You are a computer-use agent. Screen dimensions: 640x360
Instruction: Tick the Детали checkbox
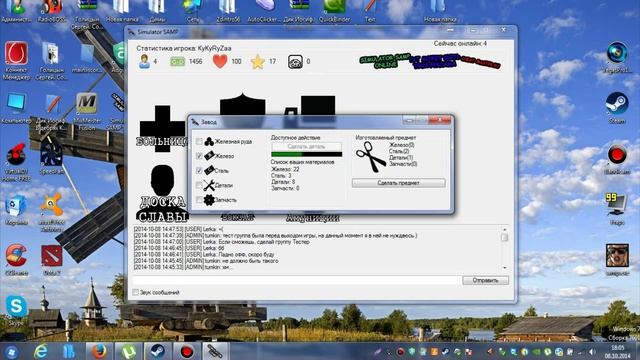point(199,185)
